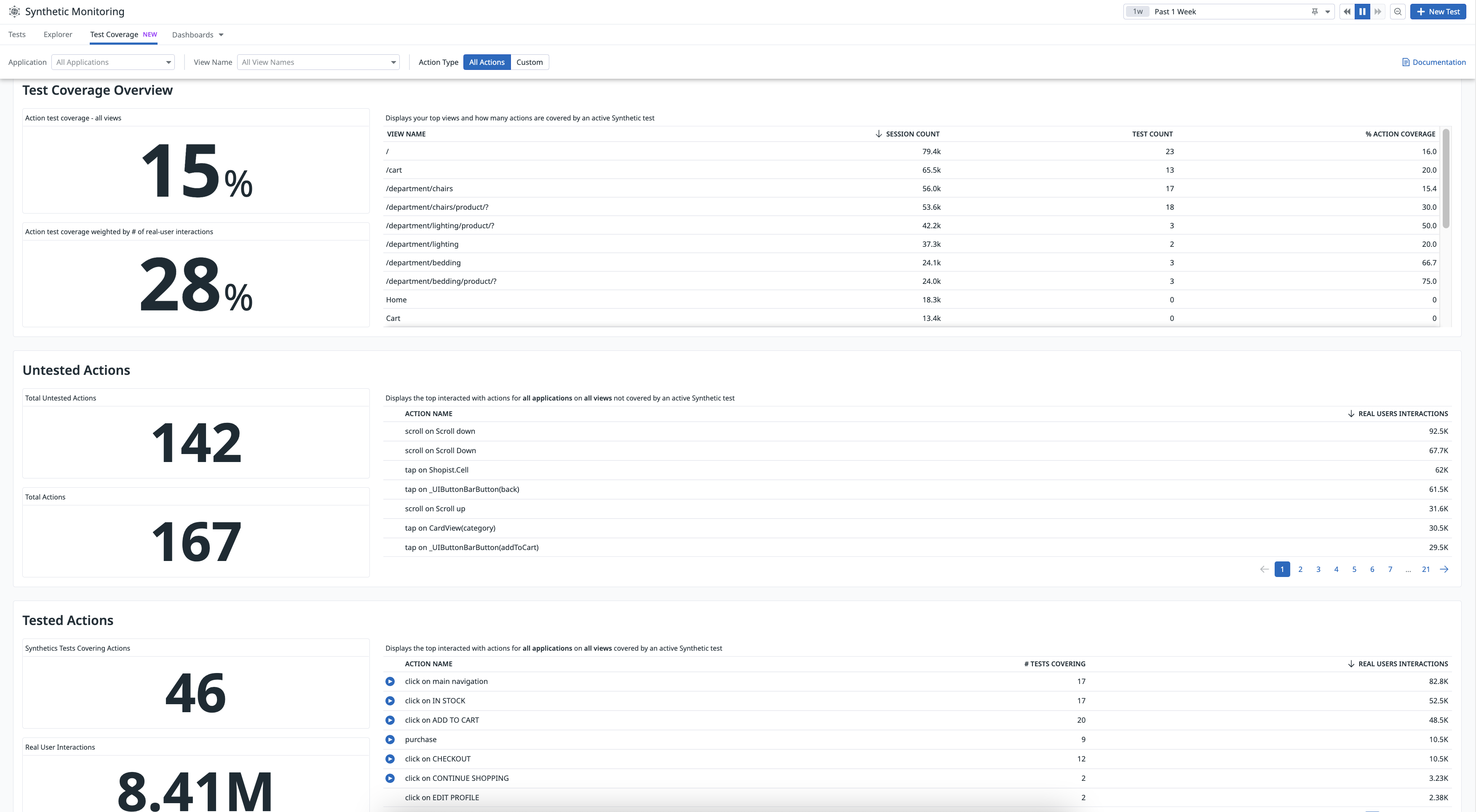Expand the Dashboards menu
Viewport: 1476px width, 812px height.
[198, 35]
